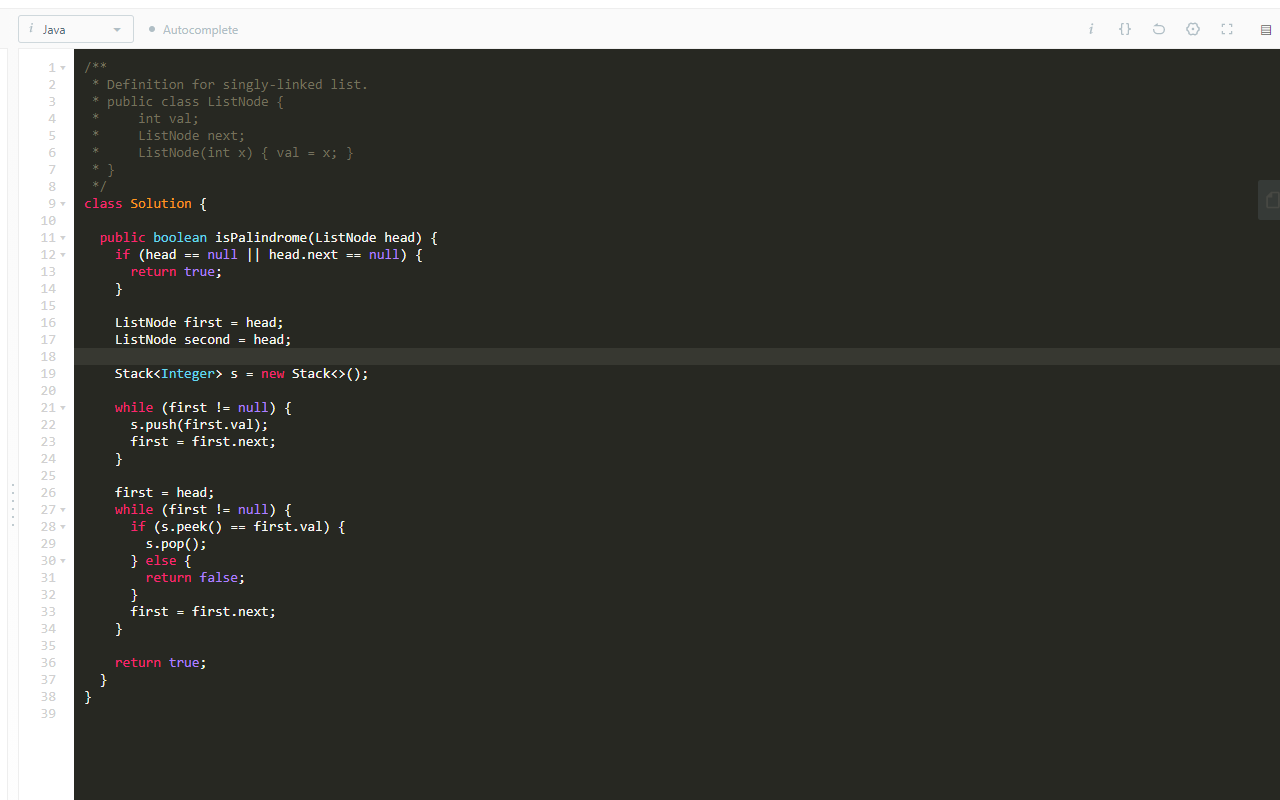Click 'if (s.peek() == first.val) {' line
The height and width of the screenshot is (800, 1280).
click(238, 526)
